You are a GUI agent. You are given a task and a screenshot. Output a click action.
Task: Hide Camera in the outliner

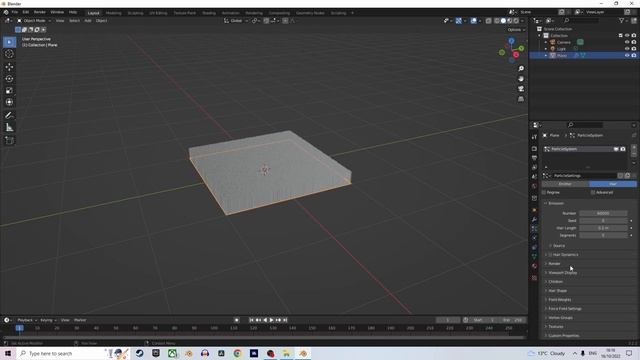pyautogui.click(x=627, y=42)
